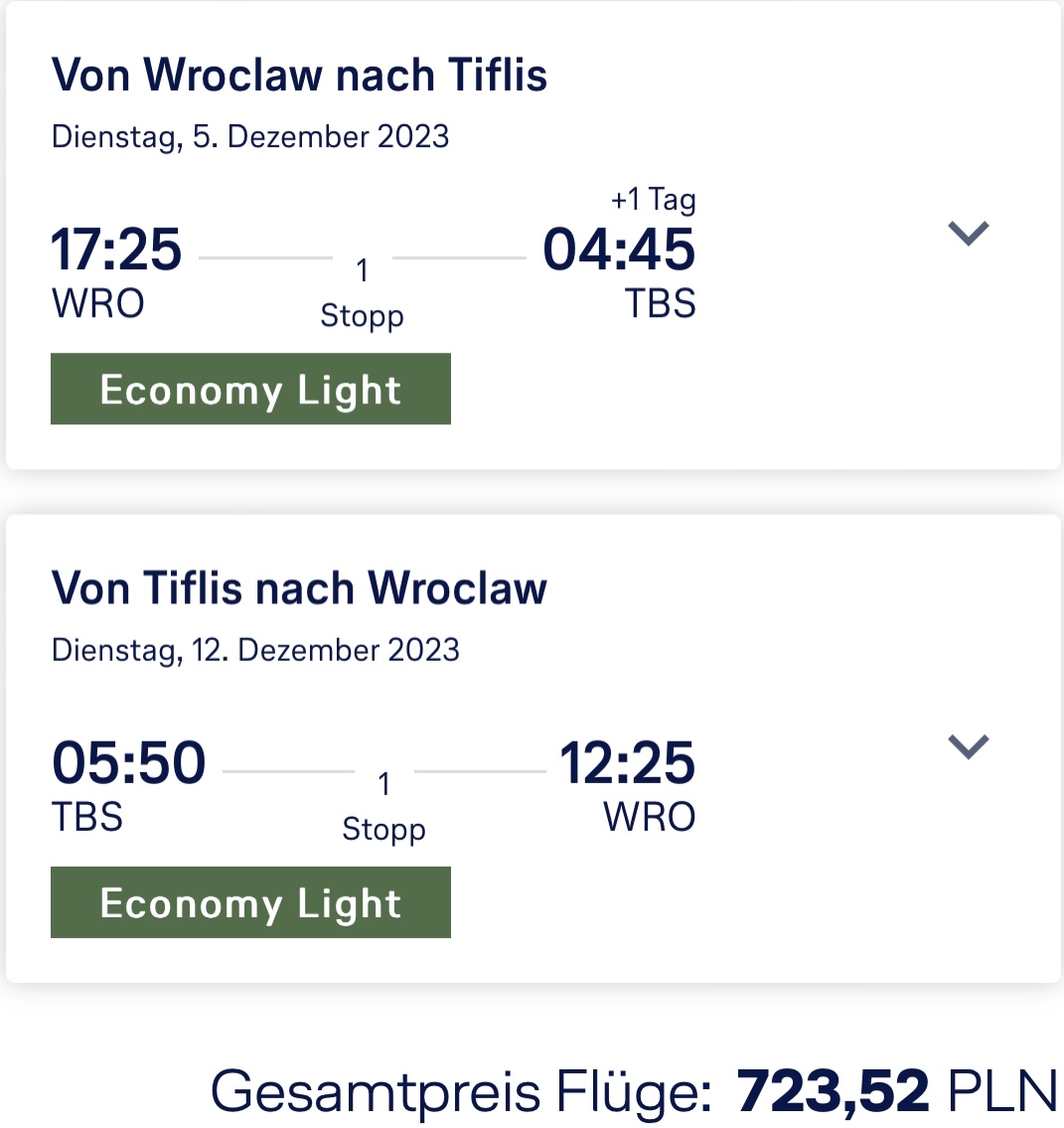Viewport: 1064px width, 1128px height.
Task: Click the TBS airport code under 04:45
Action: 660,303
